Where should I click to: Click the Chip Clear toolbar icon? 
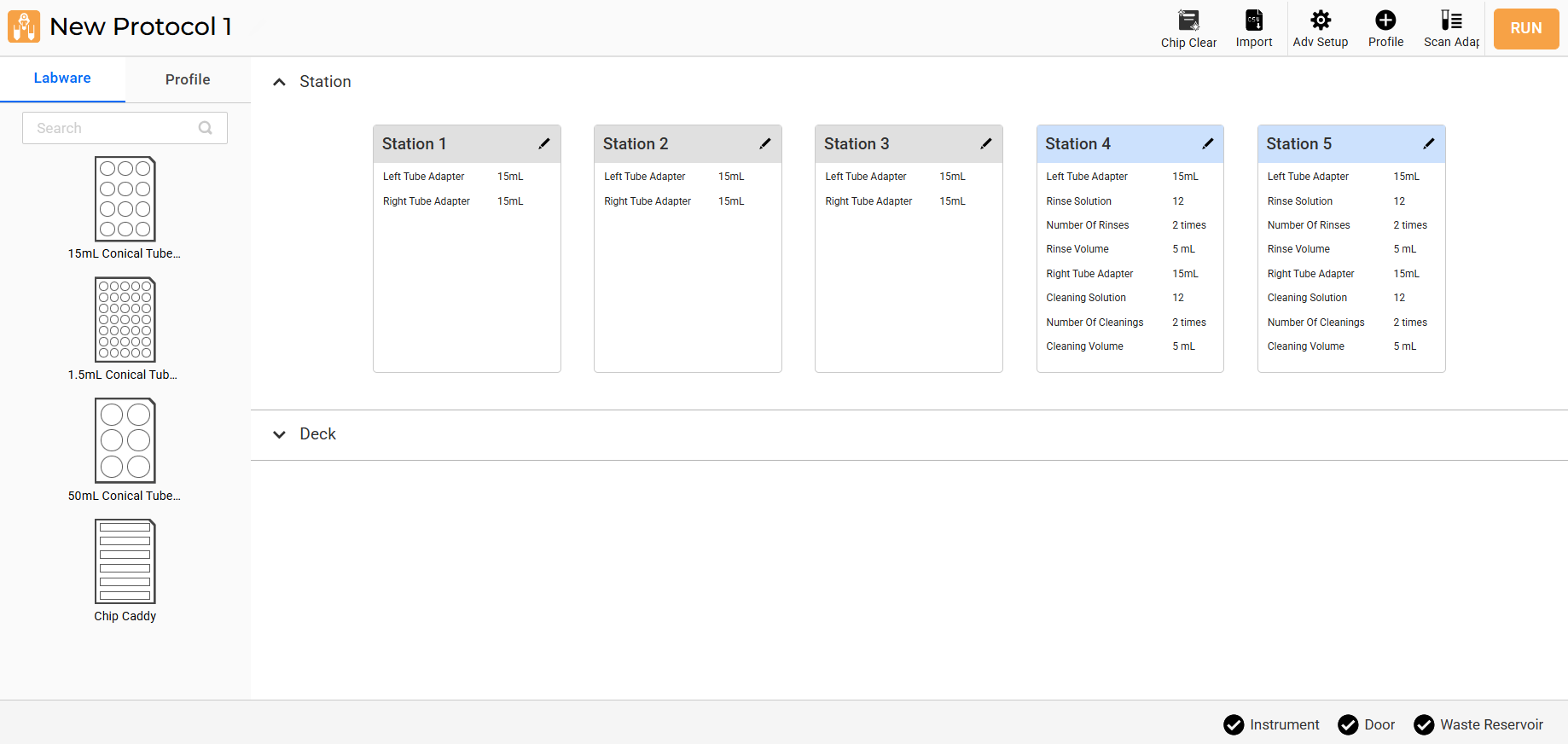pos(1188,20)
